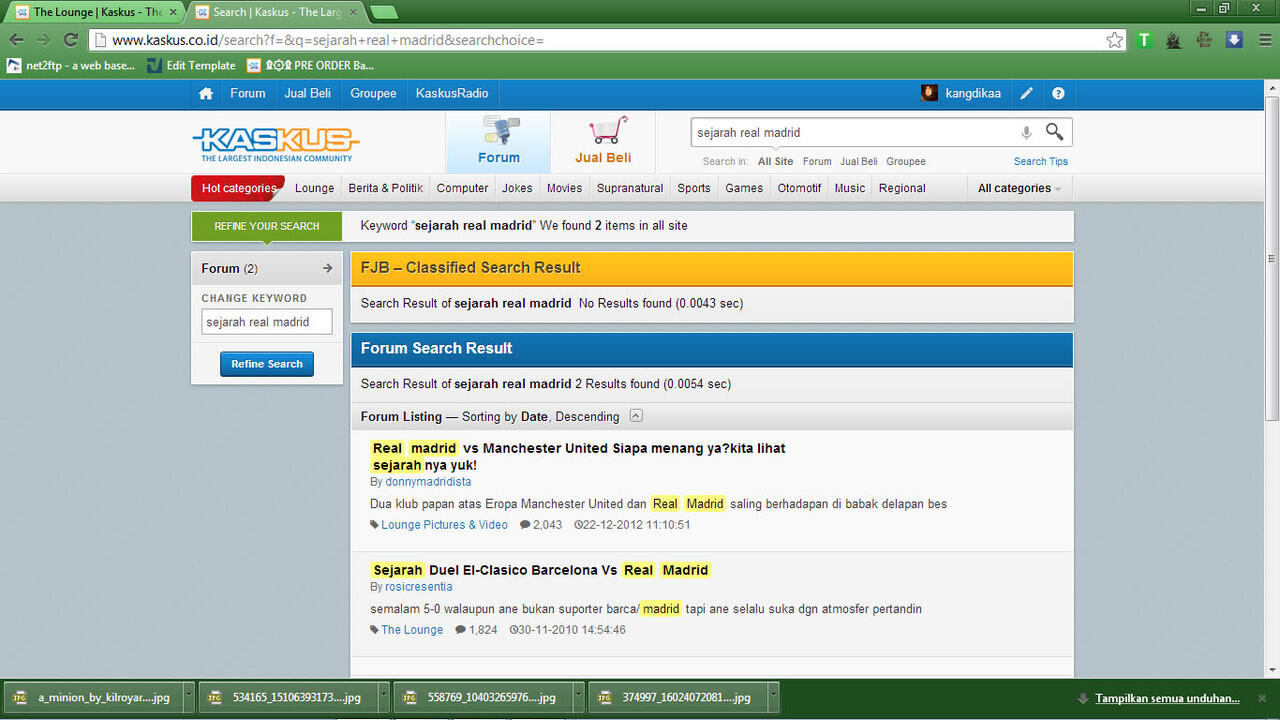Image resolution: width=1280 pixels, height=720 pixels.
Task: Set search scope to All Site
Action: (x=775, y=161)
